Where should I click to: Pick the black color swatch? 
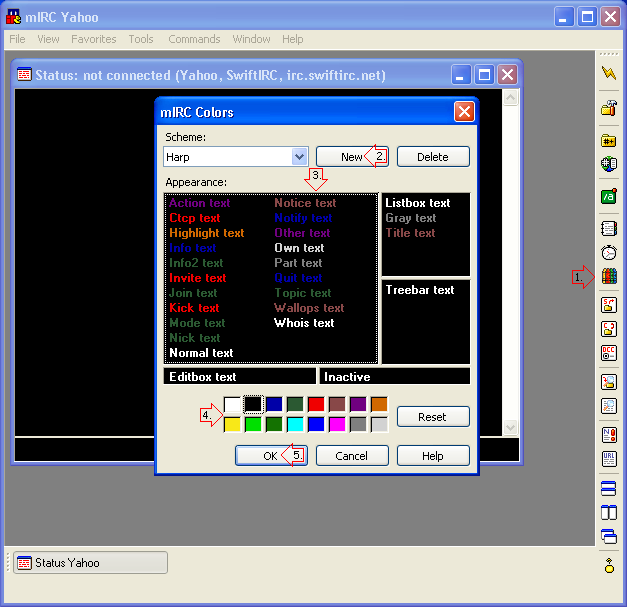(x=253, y=404)
